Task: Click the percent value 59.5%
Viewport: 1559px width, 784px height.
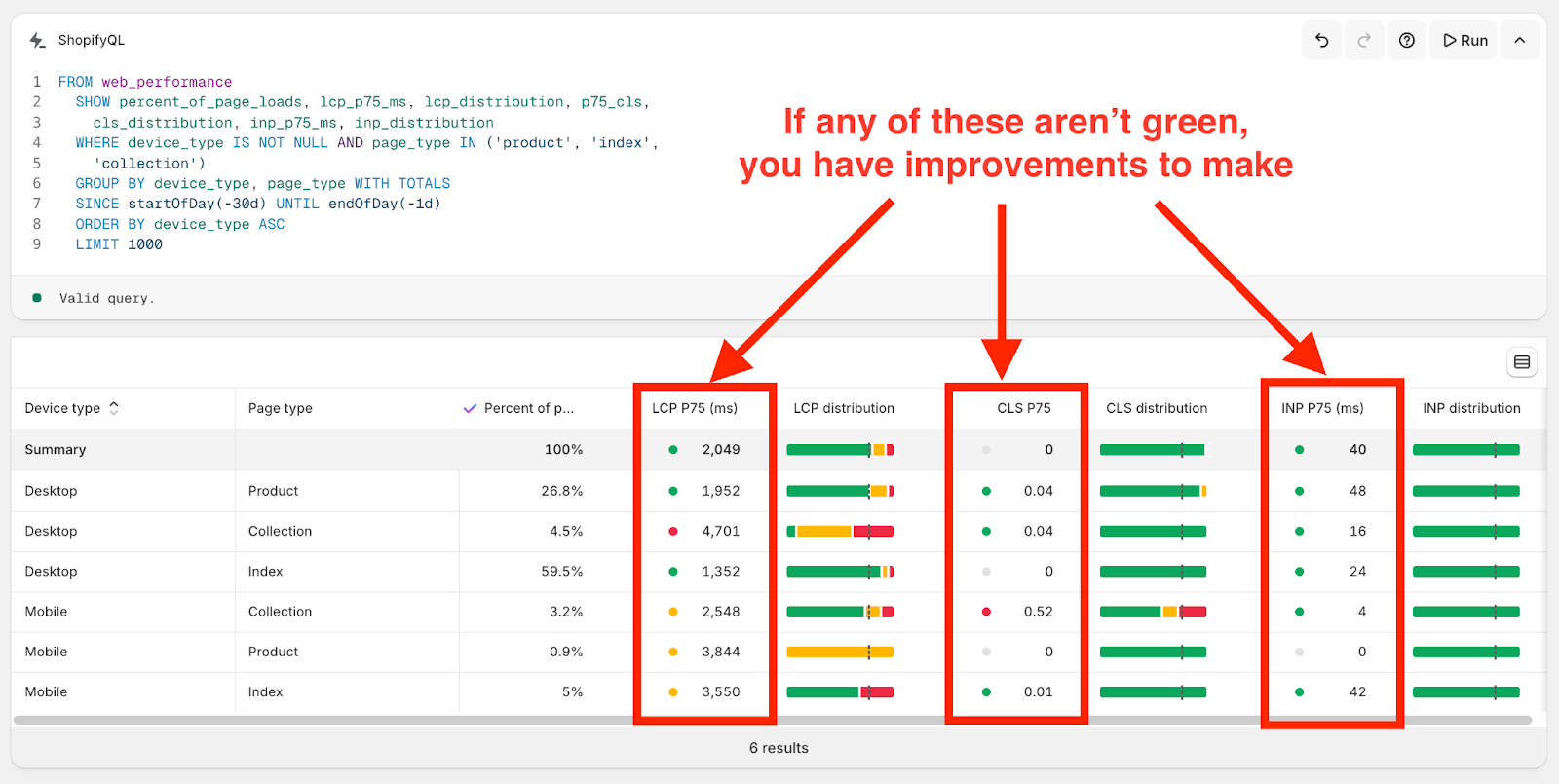Action: coord(562,572)
